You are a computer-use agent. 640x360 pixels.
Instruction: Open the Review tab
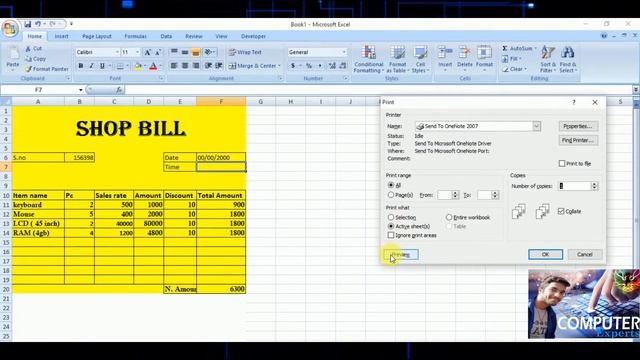point(193,36)
